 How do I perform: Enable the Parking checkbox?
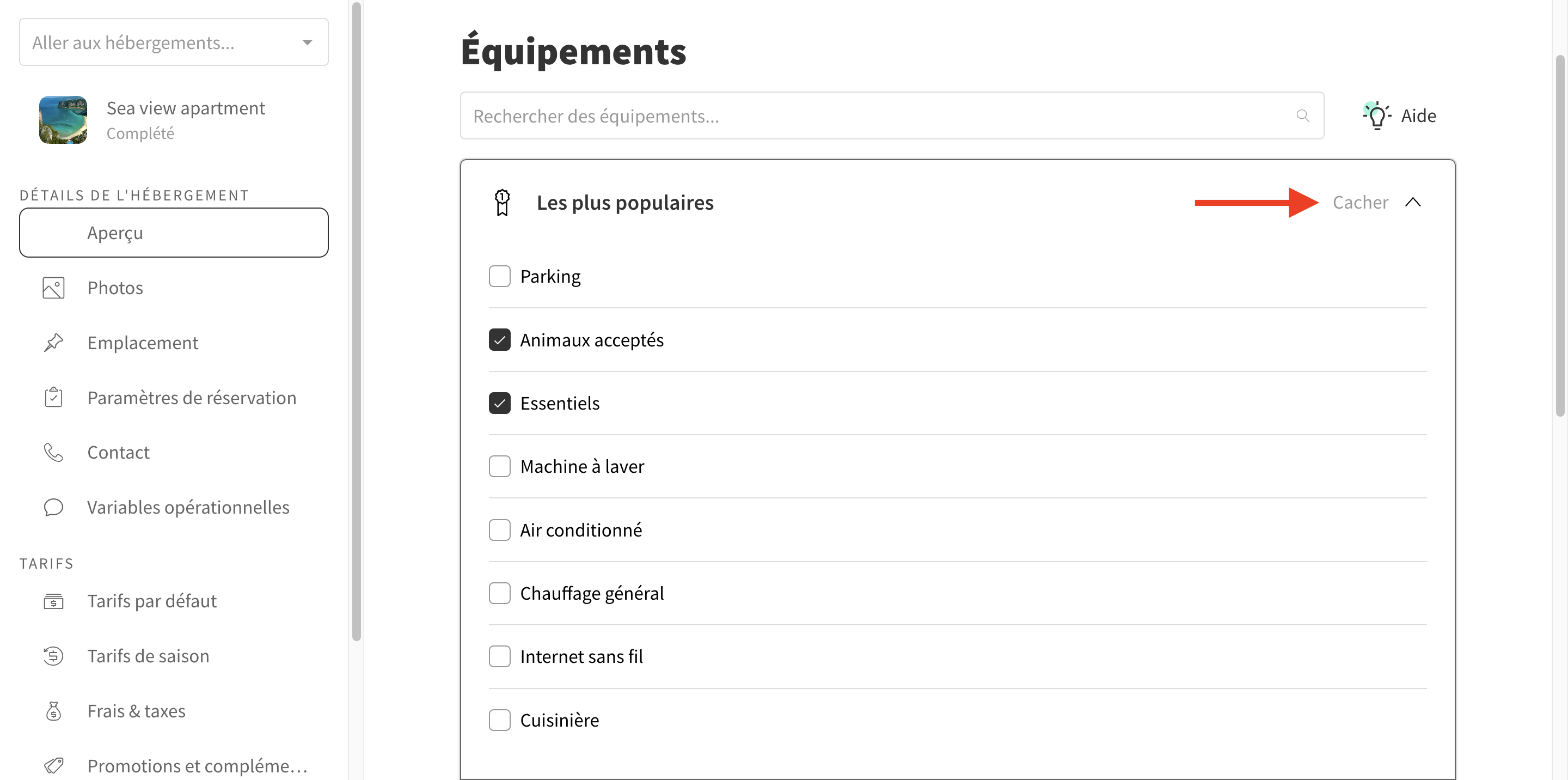[500, 277]
